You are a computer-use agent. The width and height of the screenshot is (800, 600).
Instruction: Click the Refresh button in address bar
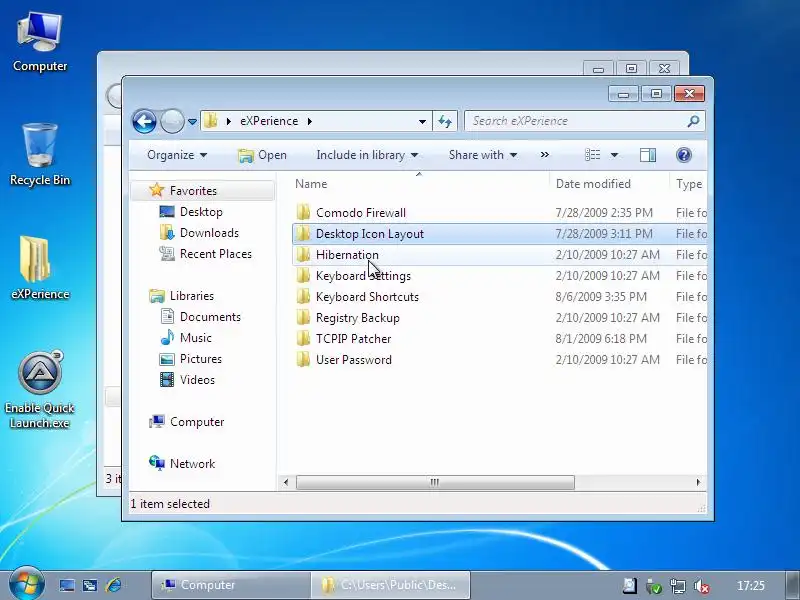445,121
